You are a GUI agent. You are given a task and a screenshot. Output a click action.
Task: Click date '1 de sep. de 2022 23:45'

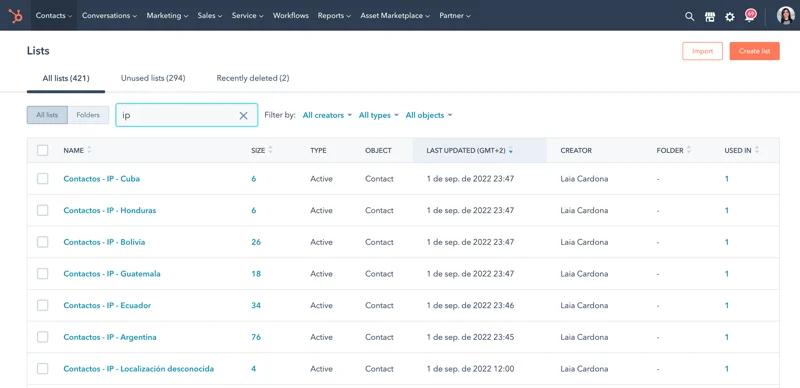(470, 337)
